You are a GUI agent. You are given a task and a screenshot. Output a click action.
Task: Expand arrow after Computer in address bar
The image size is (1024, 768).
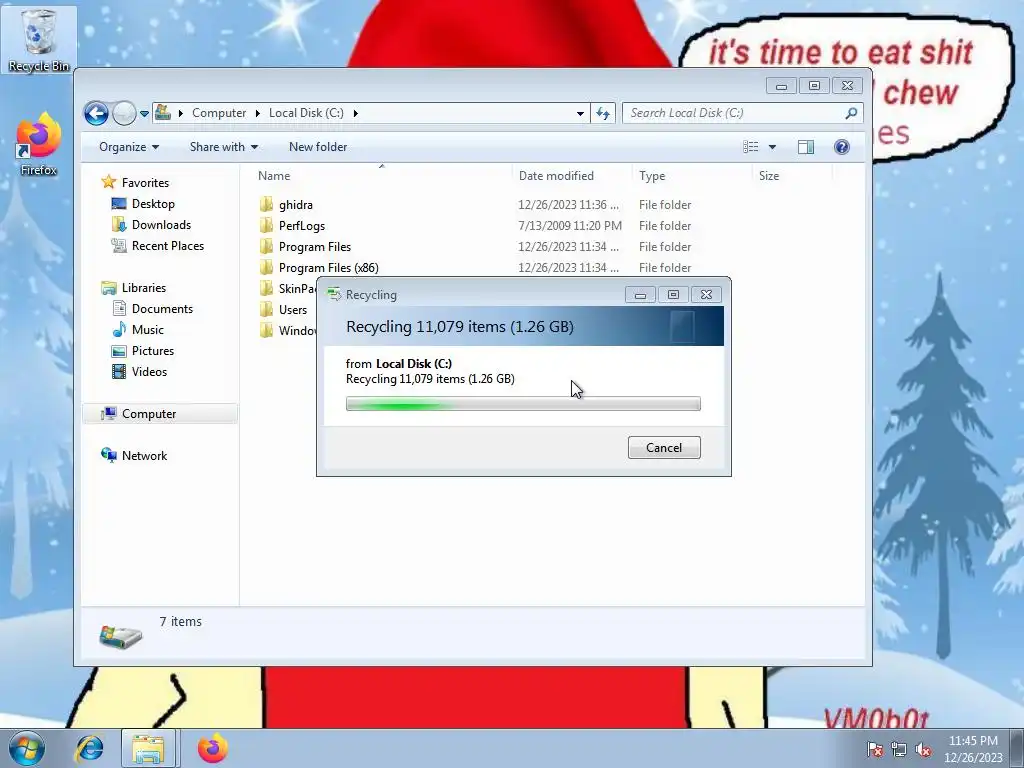coord(257,113)
